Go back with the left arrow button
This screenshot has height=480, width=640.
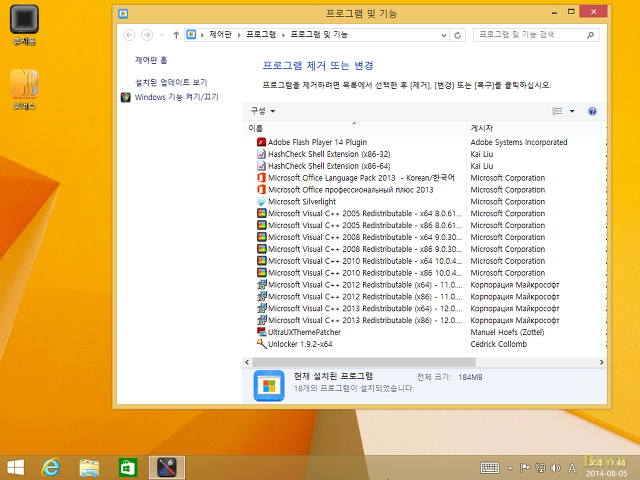(129, 35)
